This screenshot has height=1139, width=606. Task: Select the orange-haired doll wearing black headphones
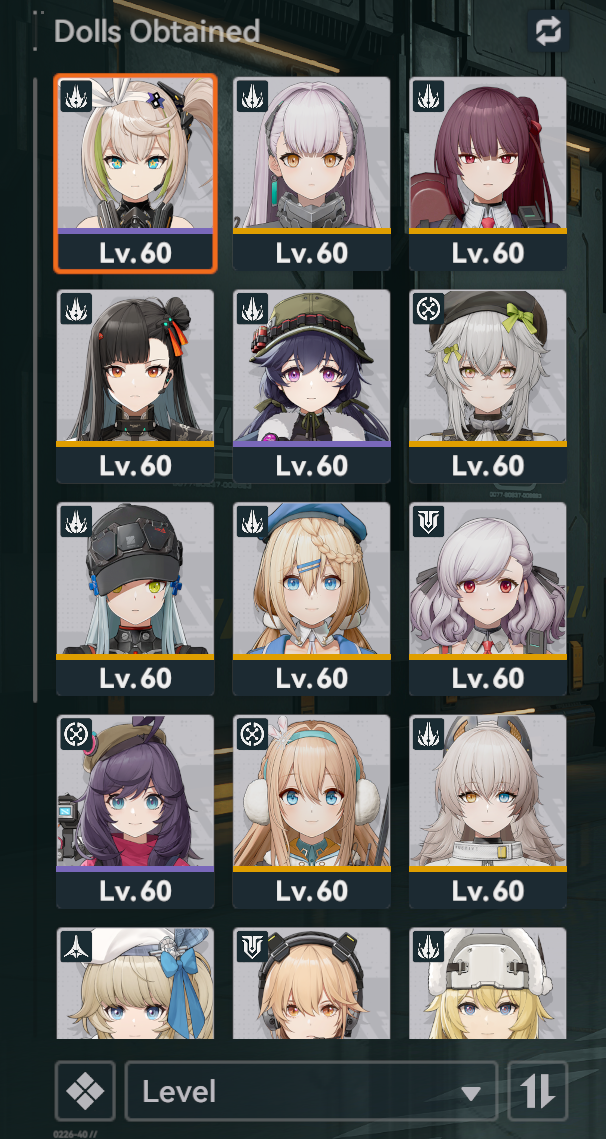(312, 984)
